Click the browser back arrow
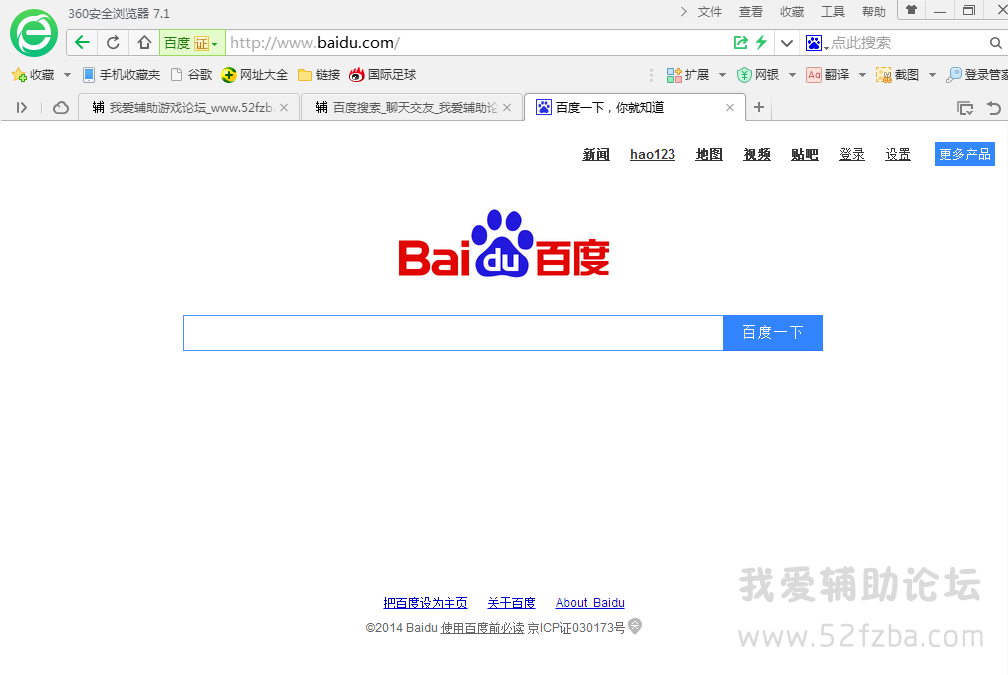 coord(82,42)
